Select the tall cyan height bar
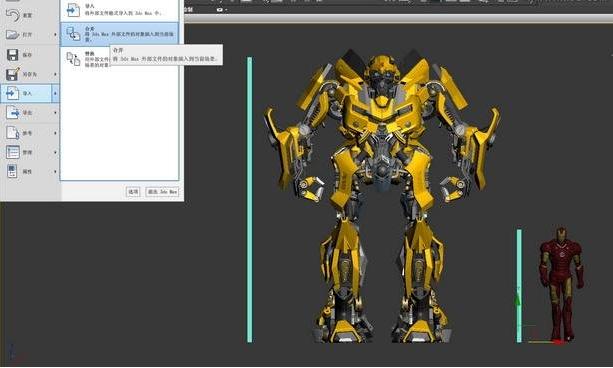613x368 pixels. 249,200
